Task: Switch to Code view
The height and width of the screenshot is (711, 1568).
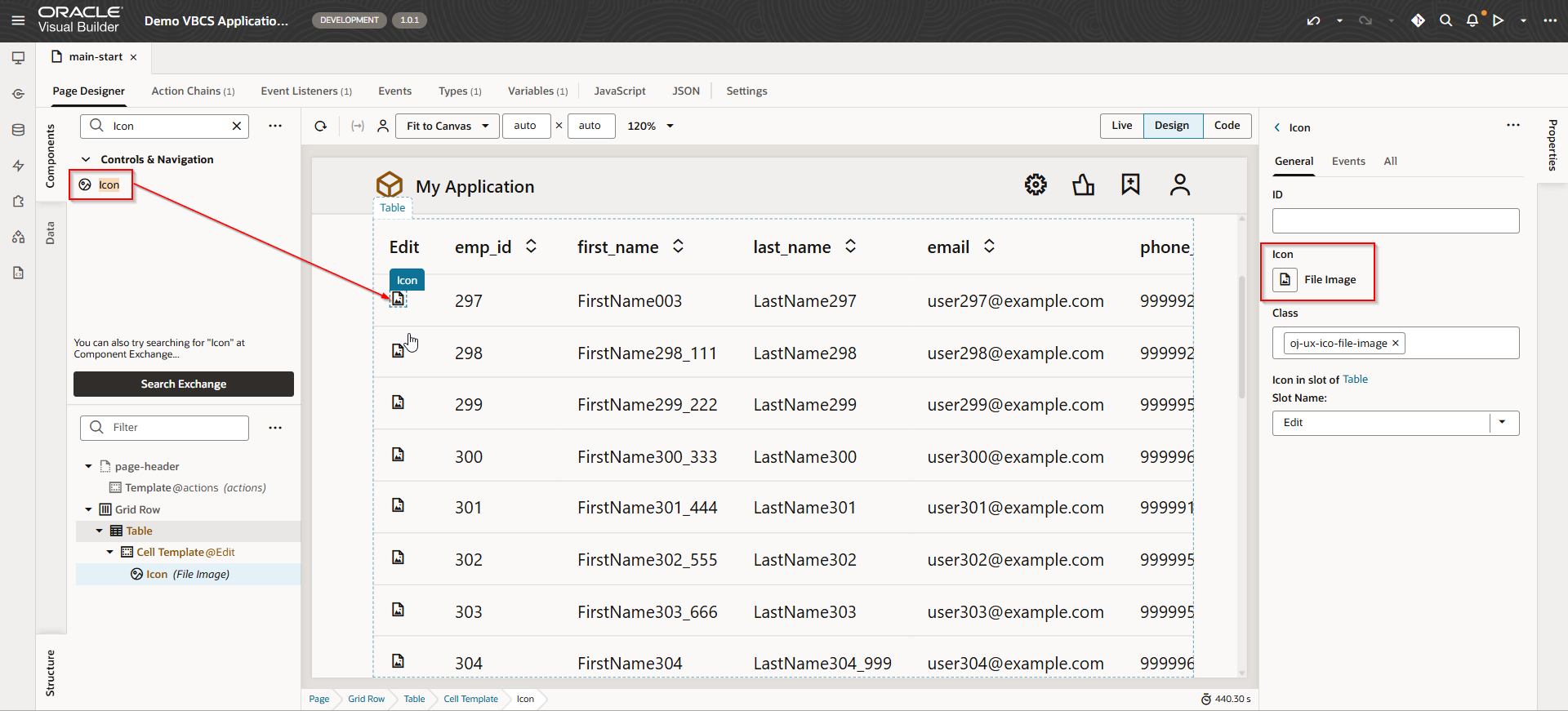Action: pos(1227,126)
